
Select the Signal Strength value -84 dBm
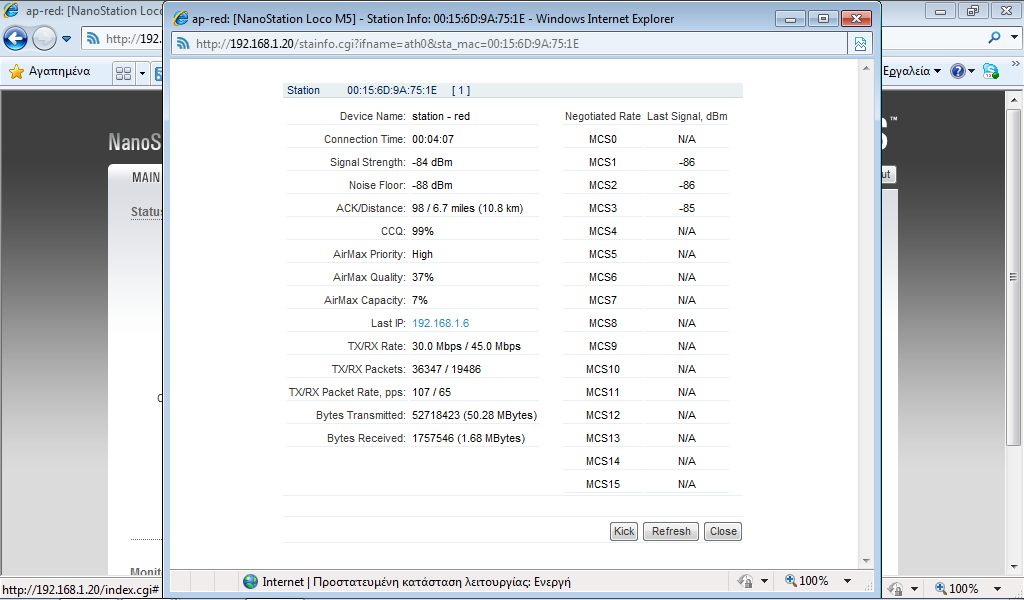[x=432, y=162]
